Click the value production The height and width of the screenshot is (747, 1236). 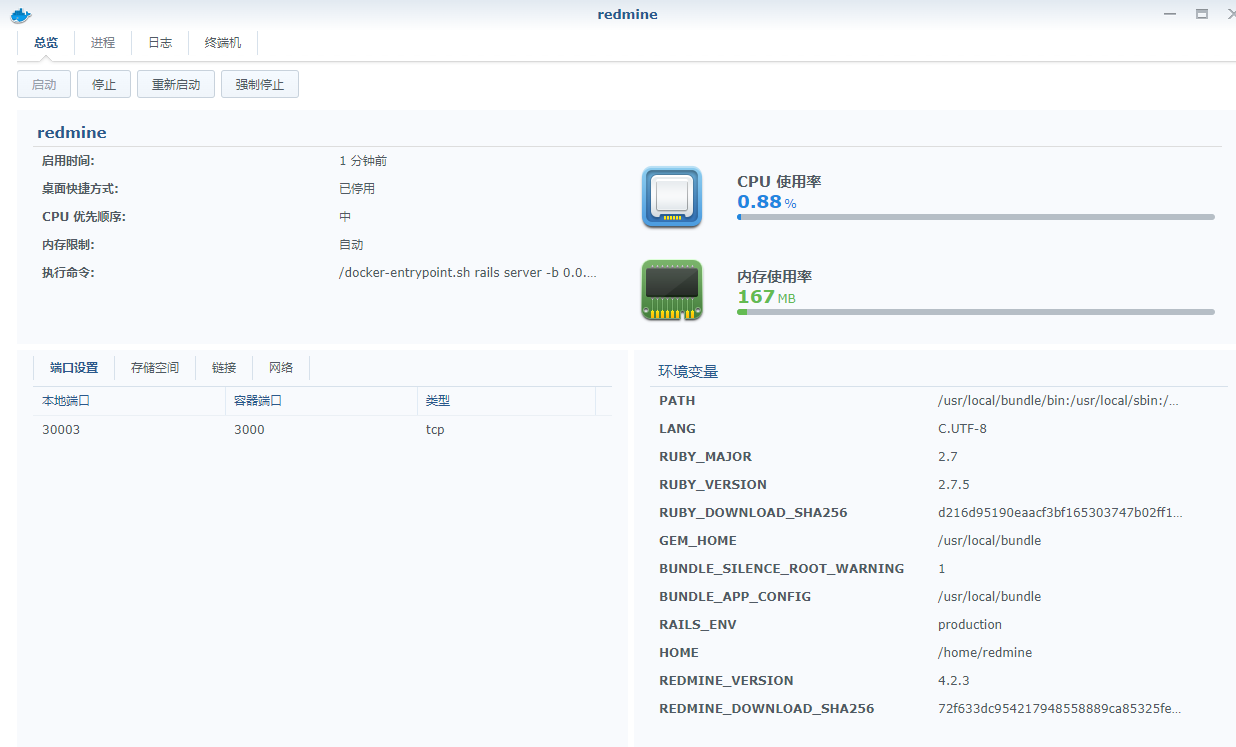tap(970, 625)
